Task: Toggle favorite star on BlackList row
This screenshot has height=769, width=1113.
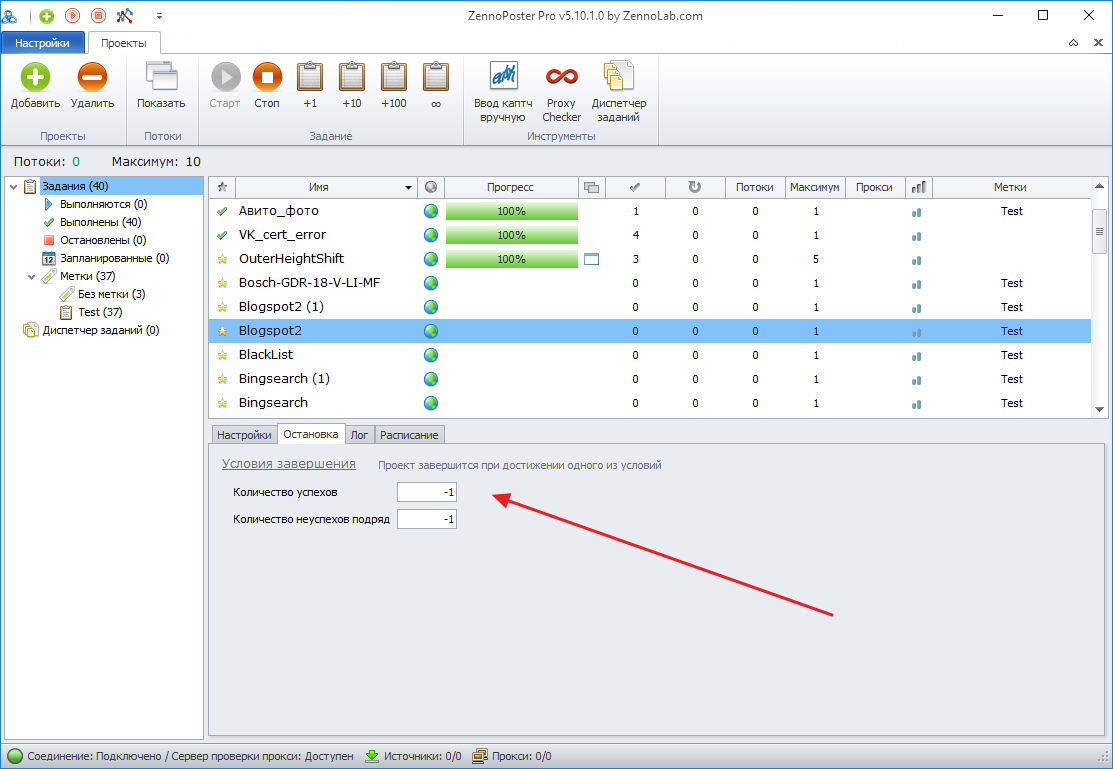Action: coord(222,355)
